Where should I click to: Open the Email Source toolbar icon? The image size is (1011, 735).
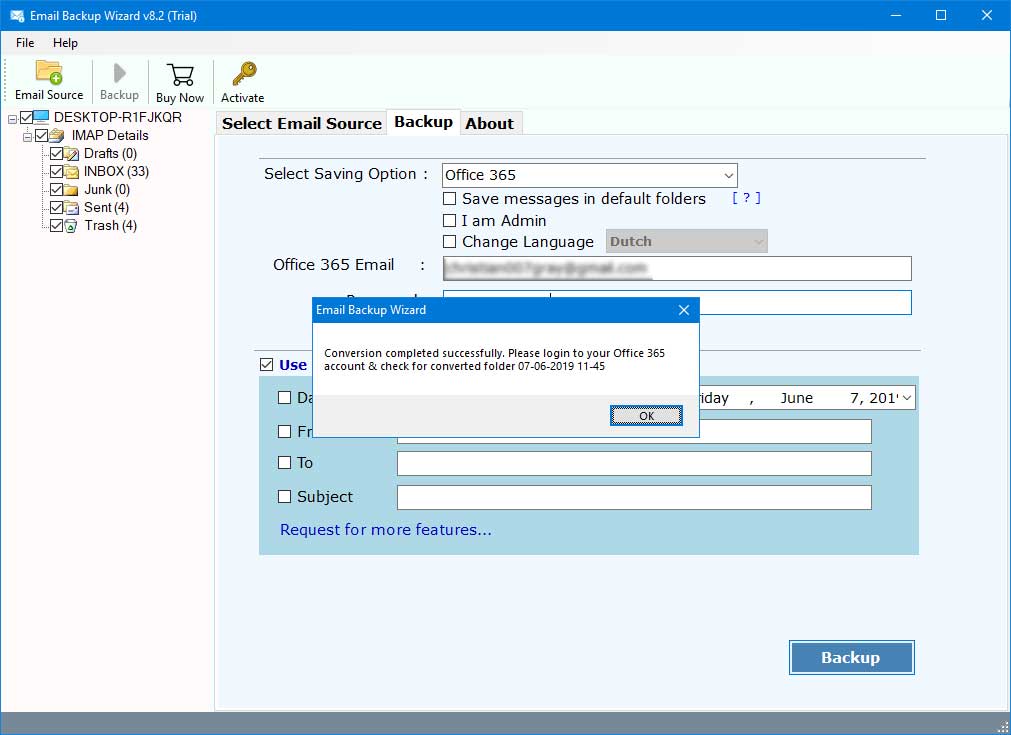coord(48,72)
